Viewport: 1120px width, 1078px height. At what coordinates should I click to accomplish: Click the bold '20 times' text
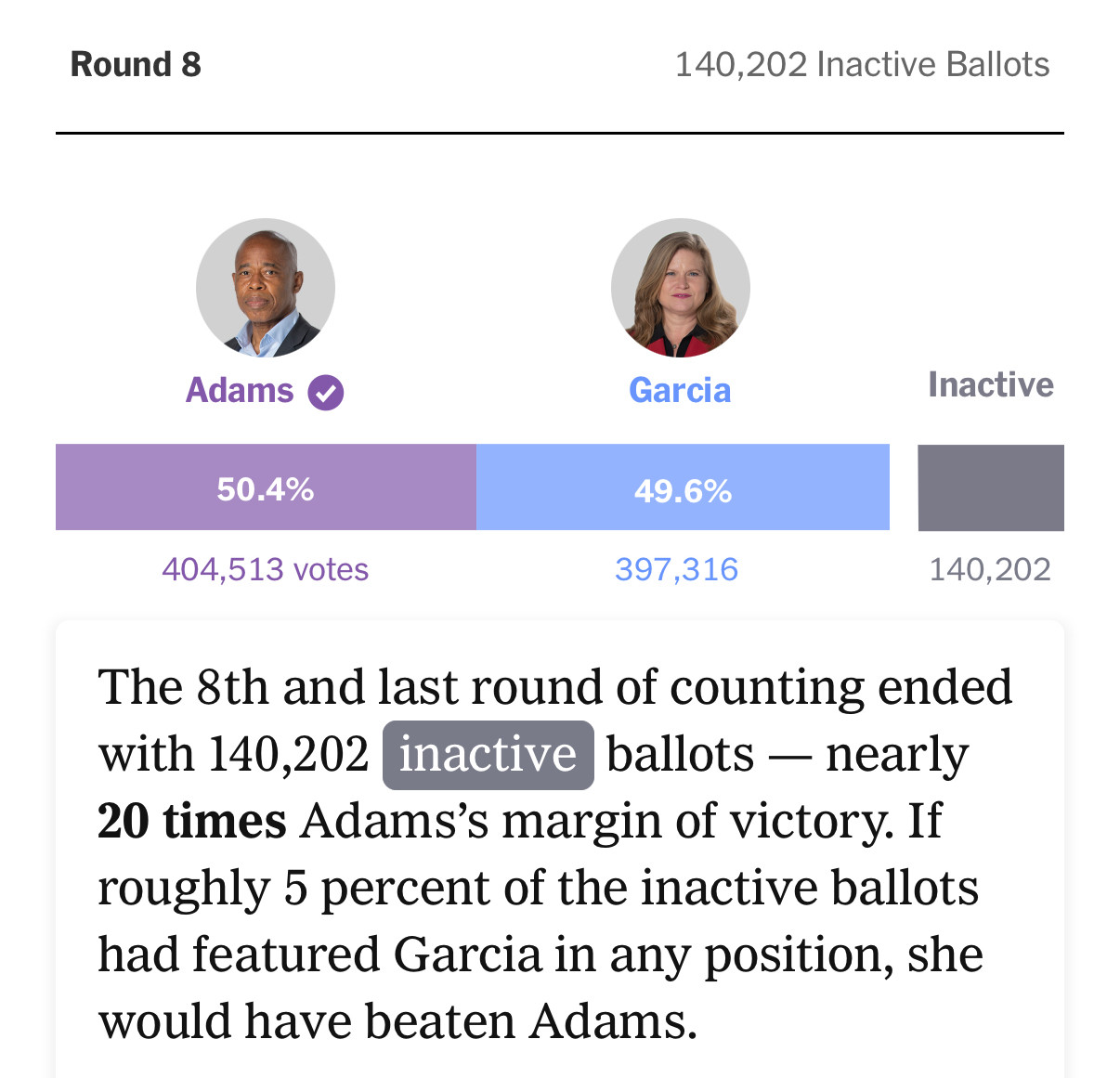click(192, 822)
